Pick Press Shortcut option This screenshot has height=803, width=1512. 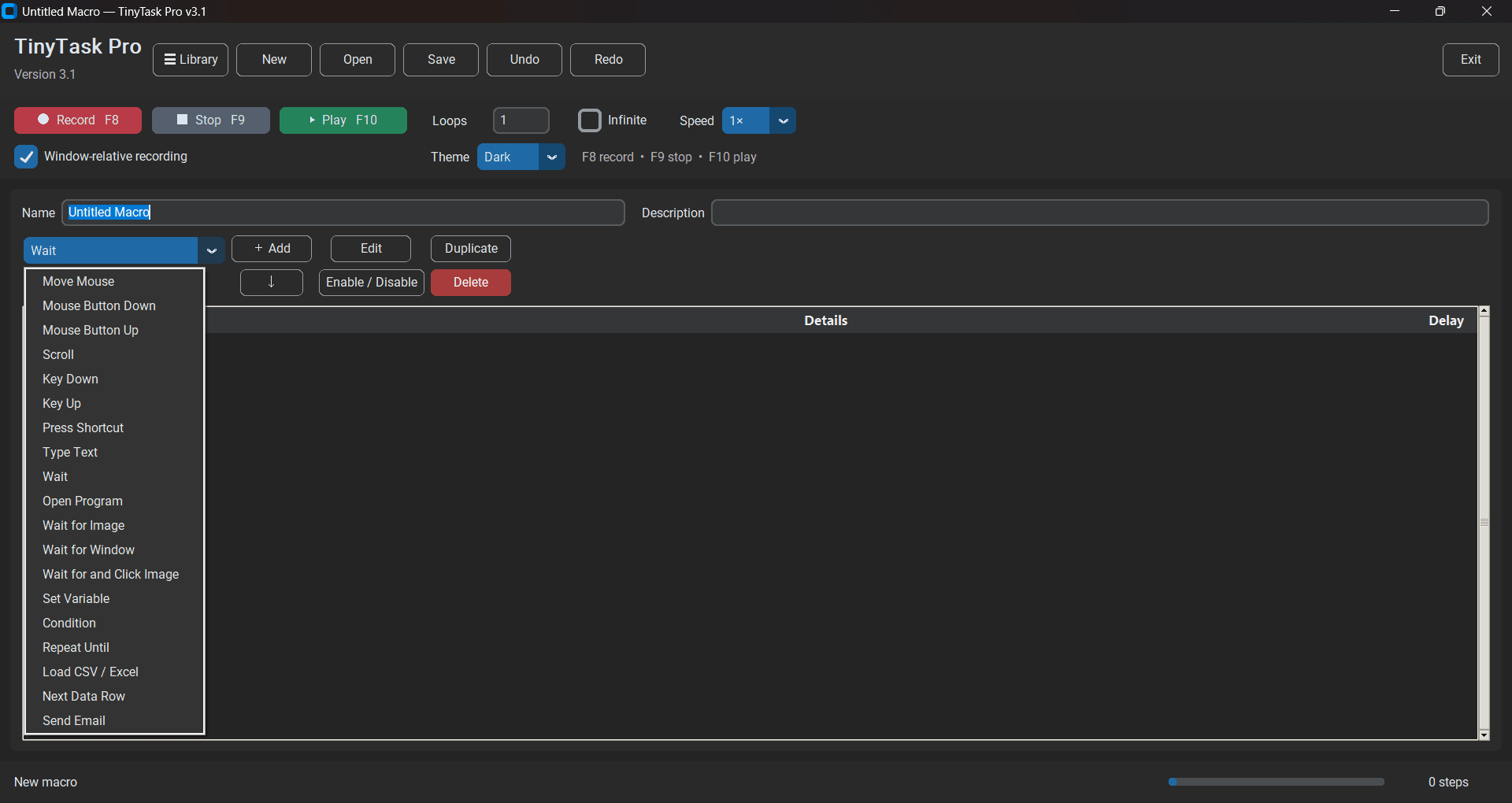(115, 428)
